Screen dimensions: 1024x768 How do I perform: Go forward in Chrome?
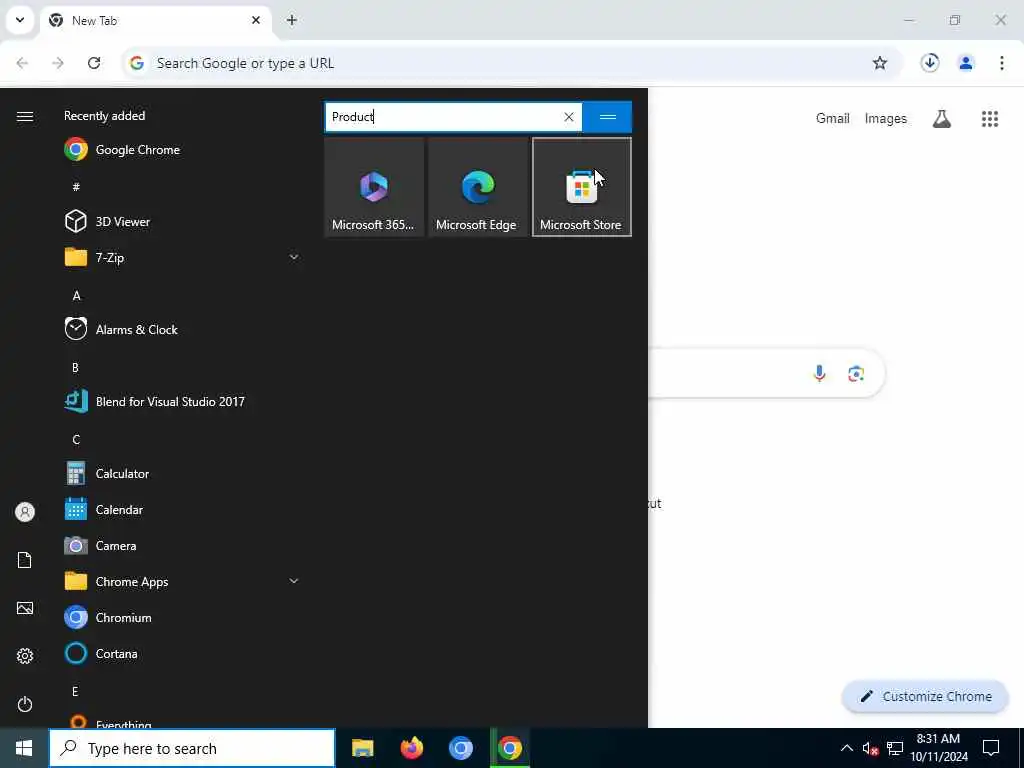tap(57, 63)
